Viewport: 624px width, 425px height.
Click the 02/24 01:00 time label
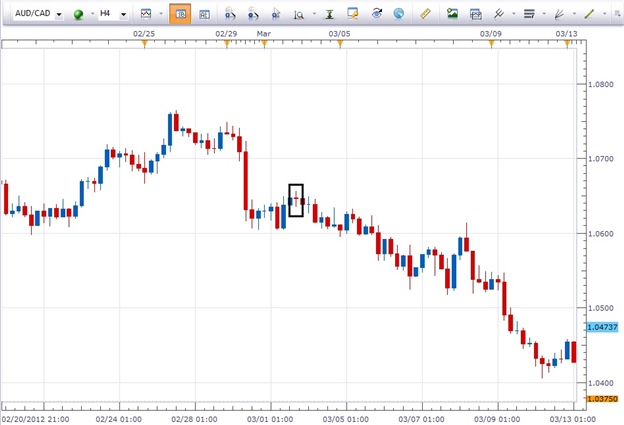pyautogui.click(x=119, y=419)
